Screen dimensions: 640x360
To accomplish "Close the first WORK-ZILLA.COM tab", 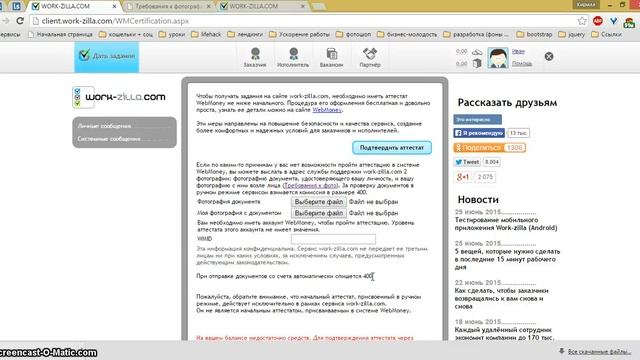I will (114, 7).
